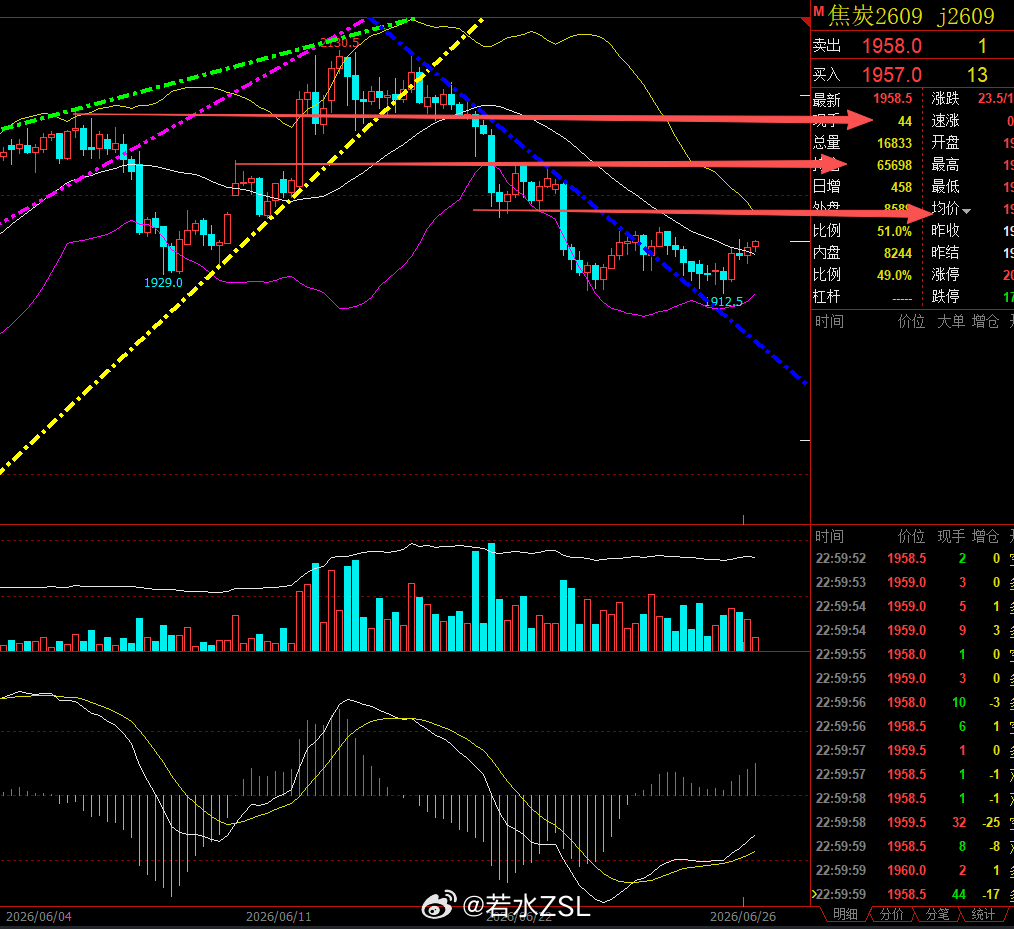The height and width of the screenshot is (929, 1014).
Task: Select the 22:59:56 trade with volume 10
Action: 912,702
